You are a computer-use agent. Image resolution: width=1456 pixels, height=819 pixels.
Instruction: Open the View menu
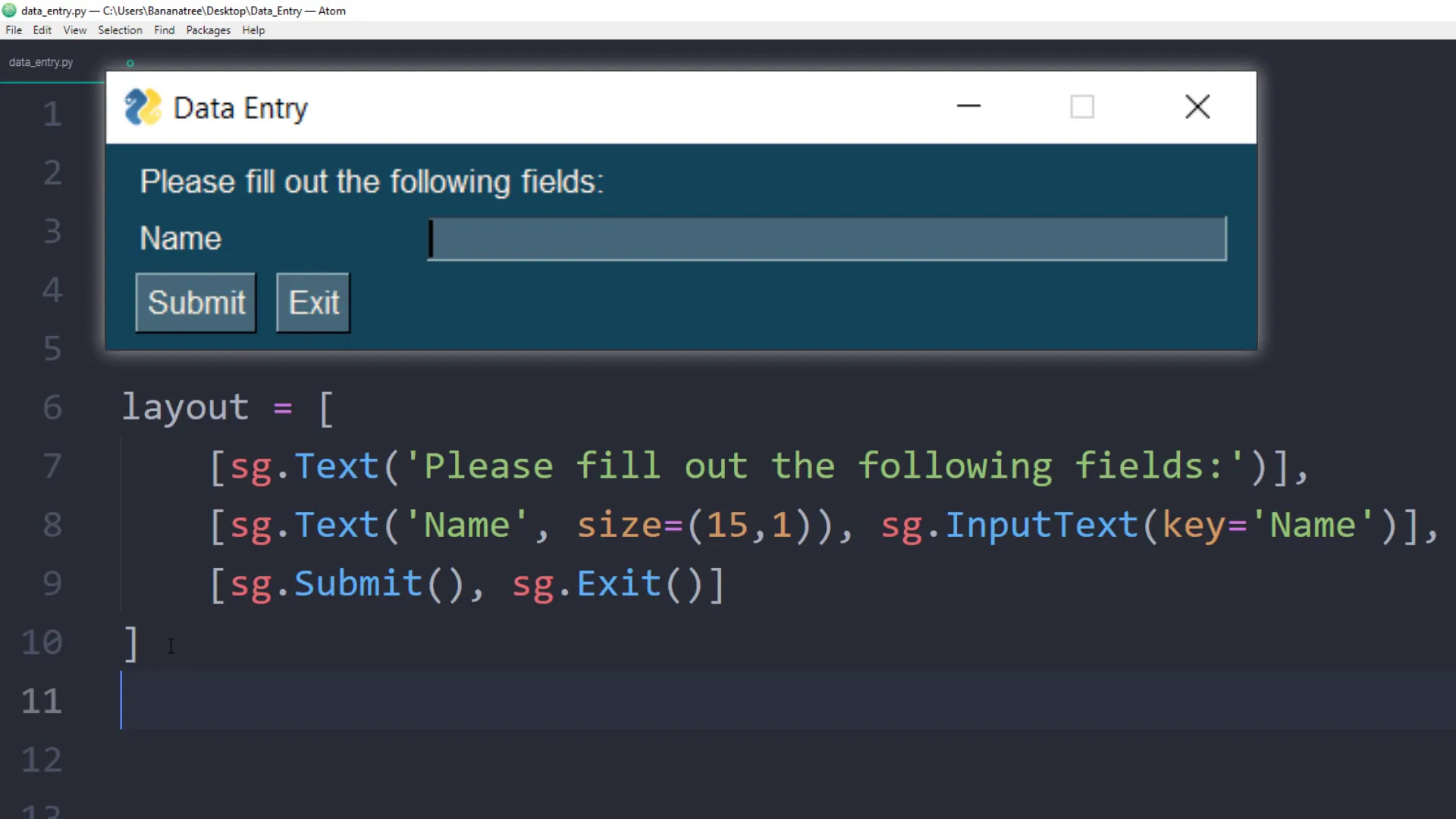74,30
